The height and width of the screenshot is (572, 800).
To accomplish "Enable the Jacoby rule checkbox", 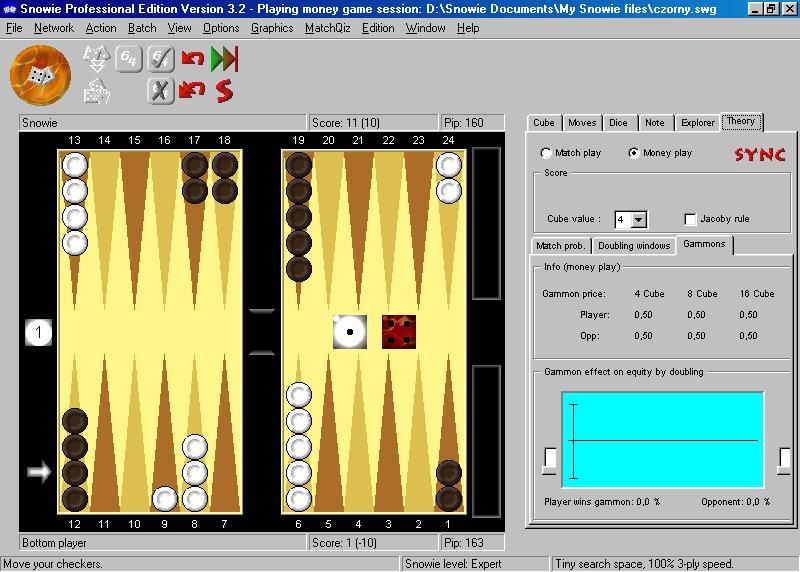I will point(690,219).
